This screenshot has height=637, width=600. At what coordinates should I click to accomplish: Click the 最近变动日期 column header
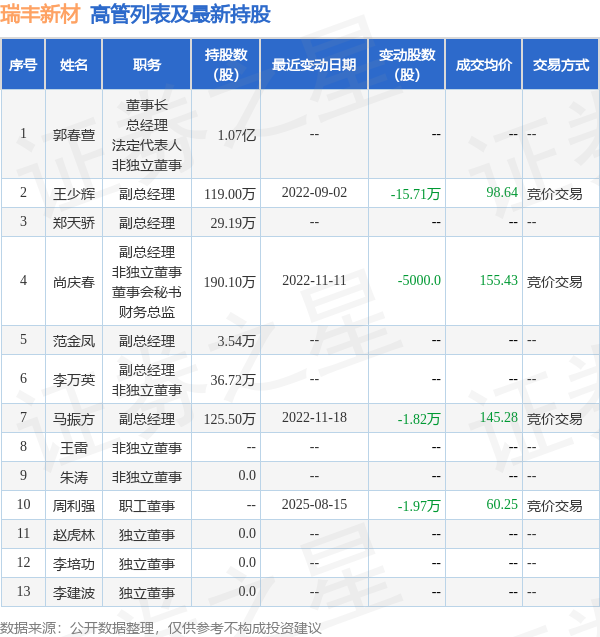314,65
